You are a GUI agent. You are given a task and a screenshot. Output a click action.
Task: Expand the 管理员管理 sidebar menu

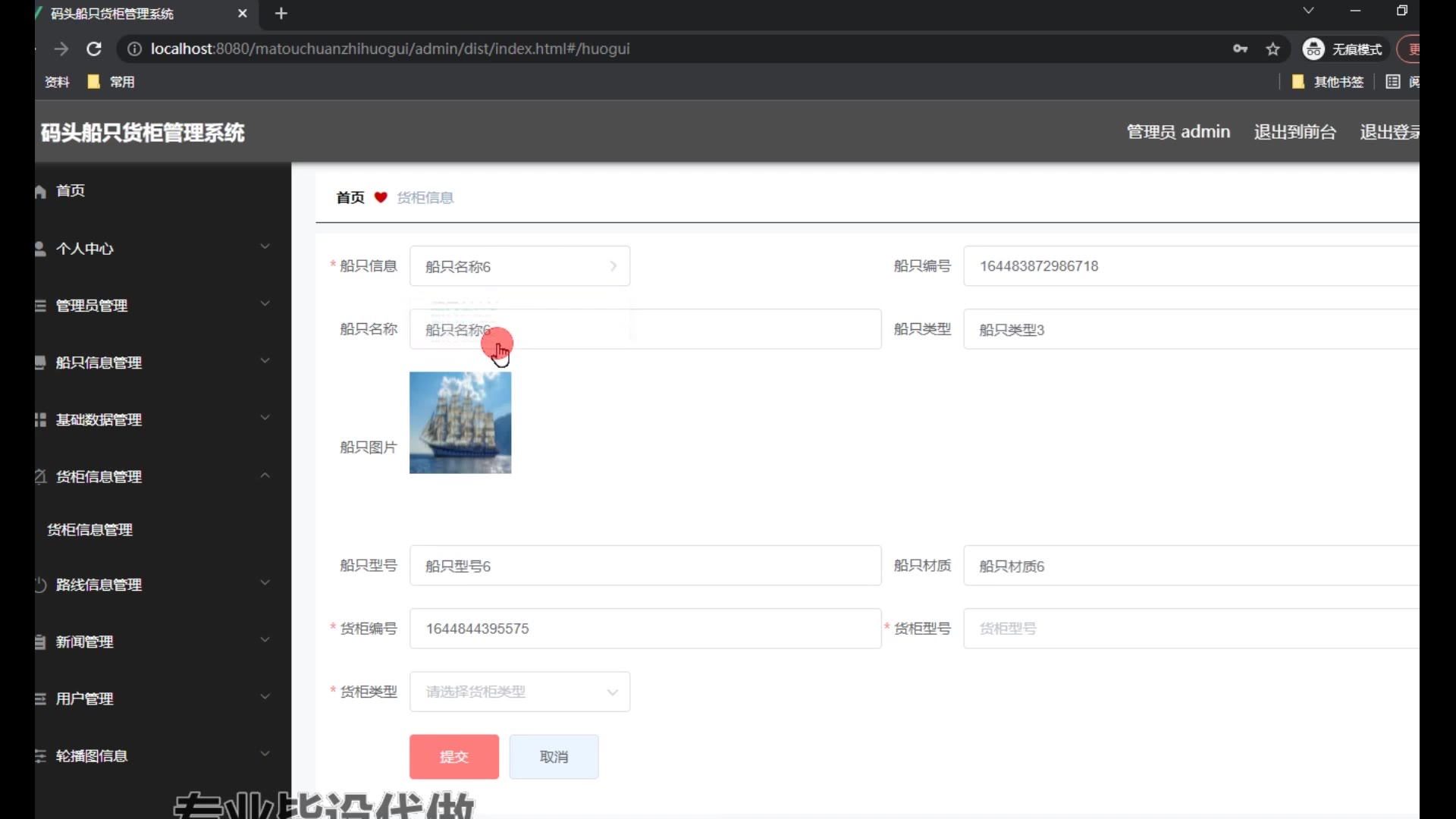pos(265,304)
